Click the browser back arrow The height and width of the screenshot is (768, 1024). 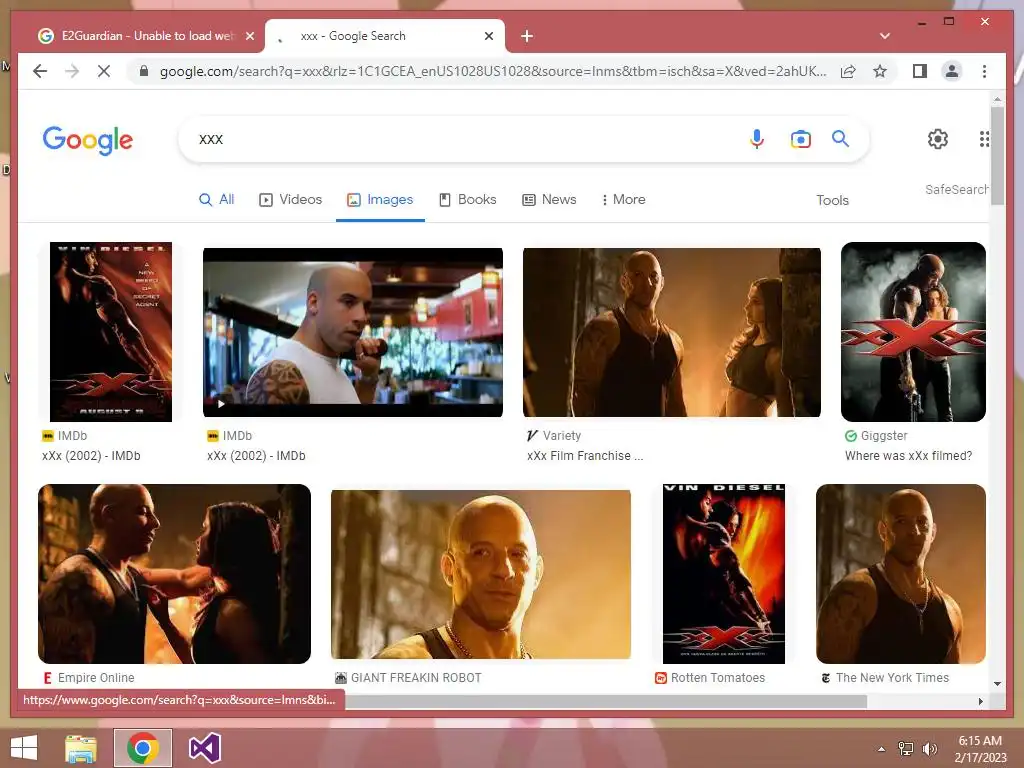[40, 71]
